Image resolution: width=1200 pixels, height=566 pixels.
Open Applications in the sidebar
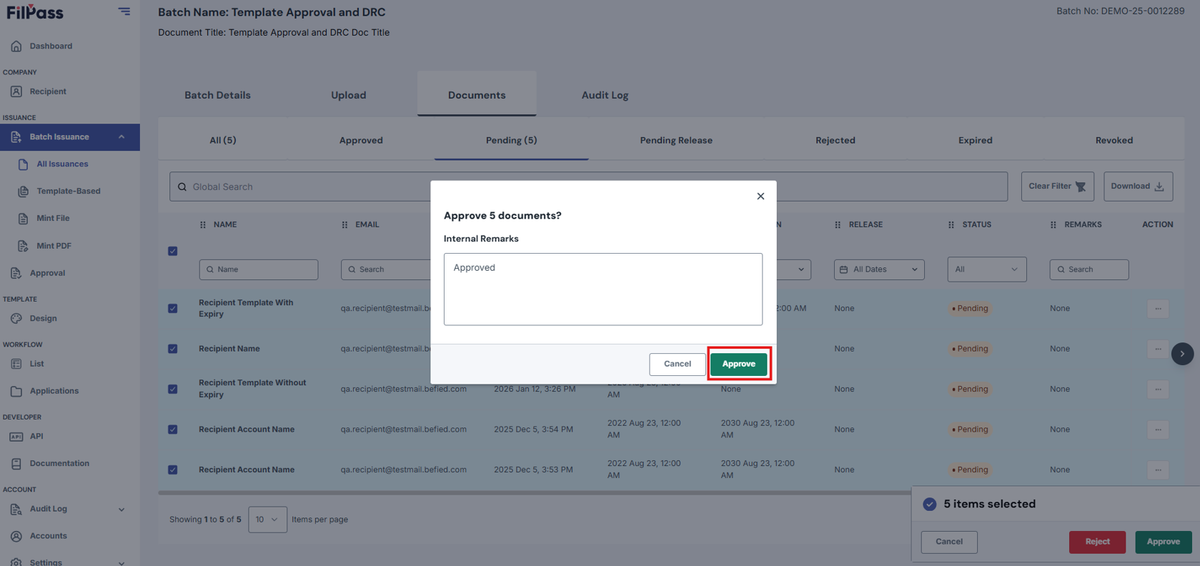click(x=54, y=391)
